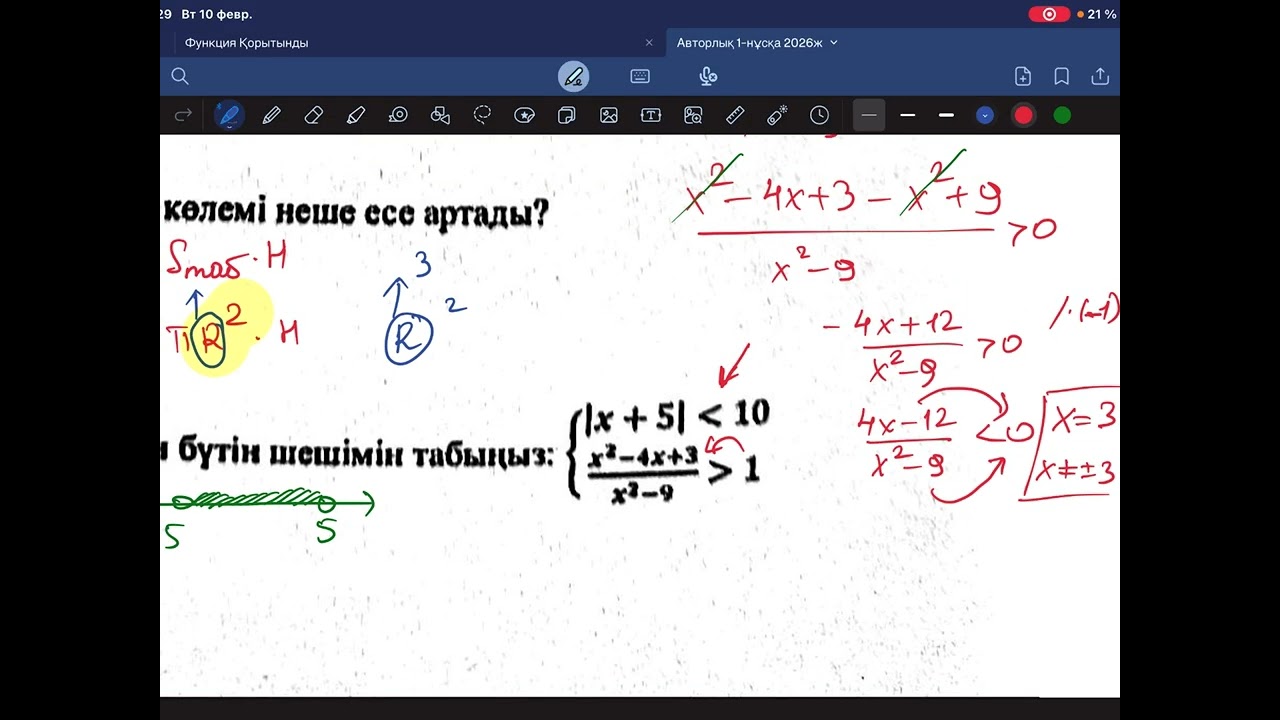Open the sticky note tool
This screenshot has width=1280, height=720.
coord(566,115)
